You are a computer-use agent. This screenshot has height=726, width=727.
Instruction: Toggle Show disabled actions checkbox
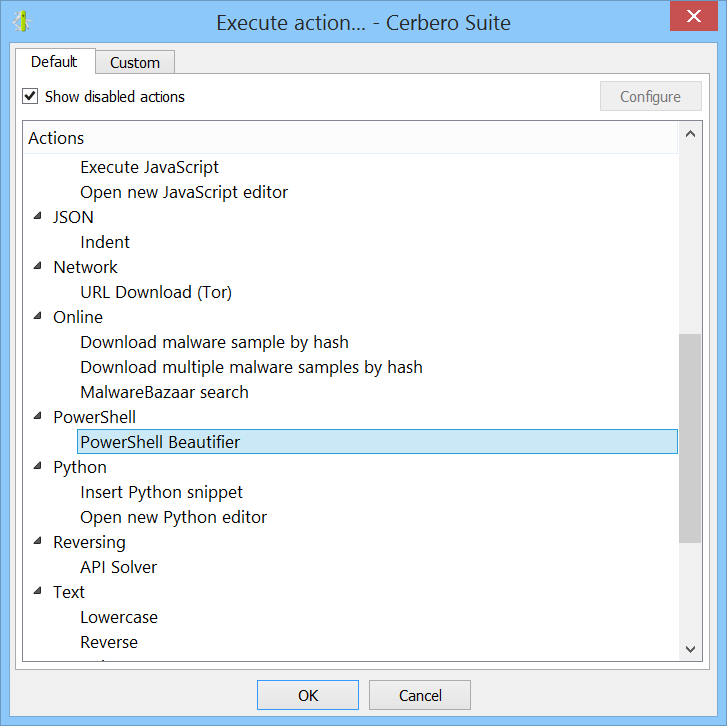click(x=30, y=96)
